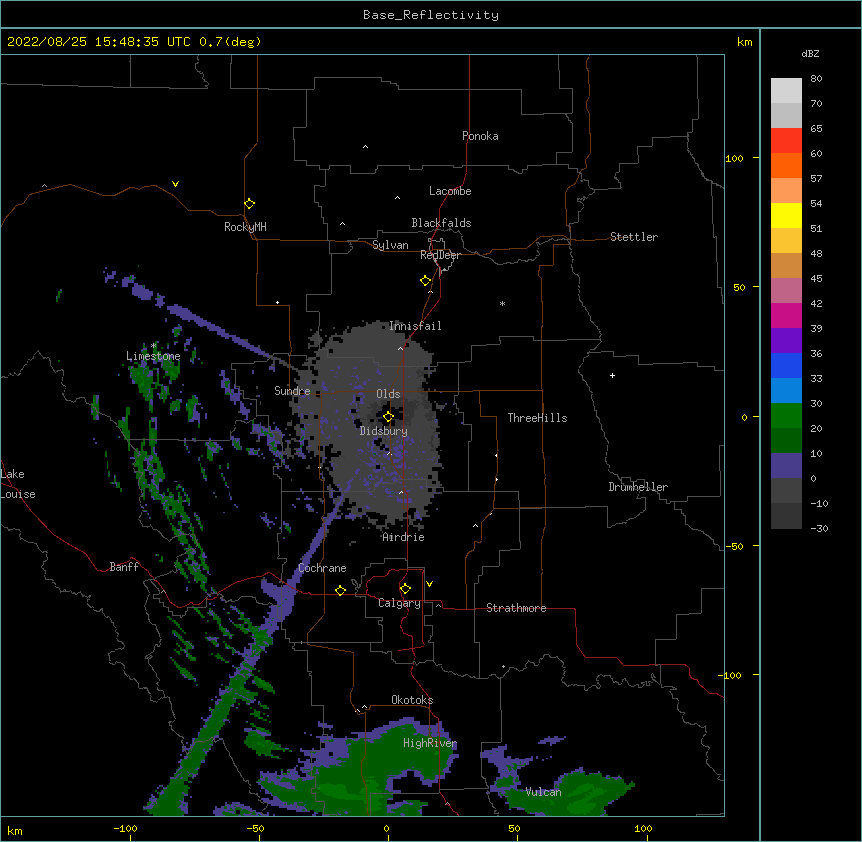Screen dimensions: 862x842
Task: Click the radar site diamond between Olds and Didsbury
Action: click(388, 417)
